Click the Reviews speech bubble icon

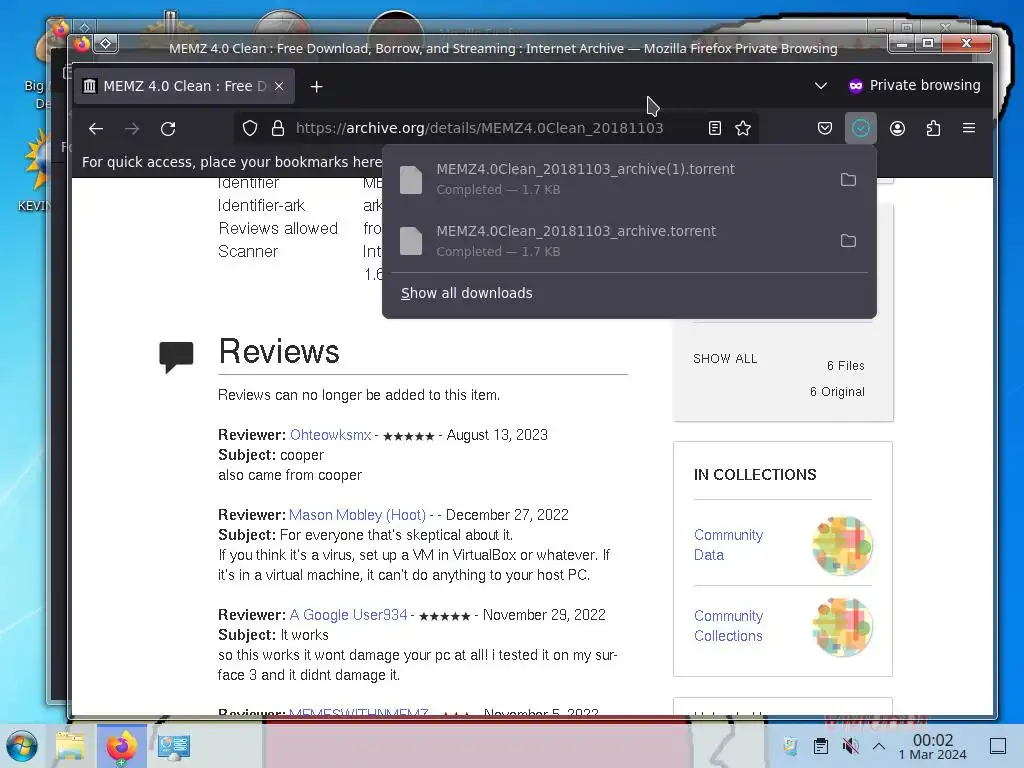pos(176,356)
